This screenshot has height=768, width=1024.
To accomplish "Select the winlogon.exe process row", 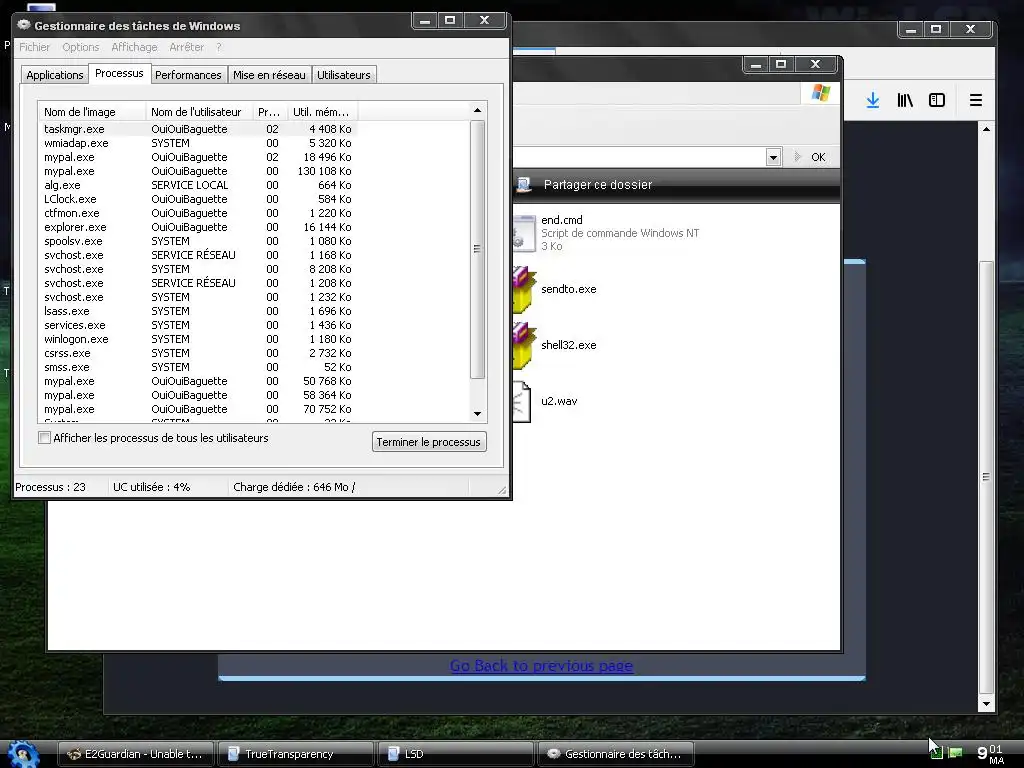I will 198,340.
